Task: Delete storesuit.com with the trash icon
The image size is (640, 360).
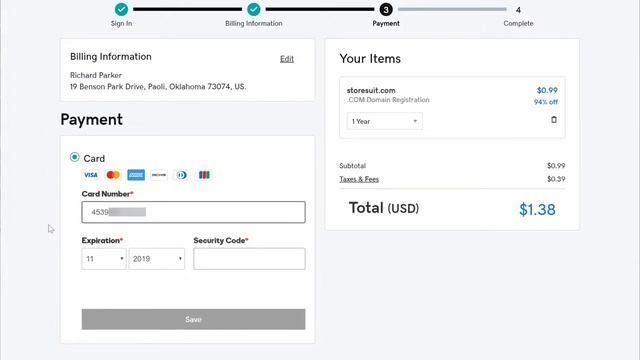Action: pos(554,120)
